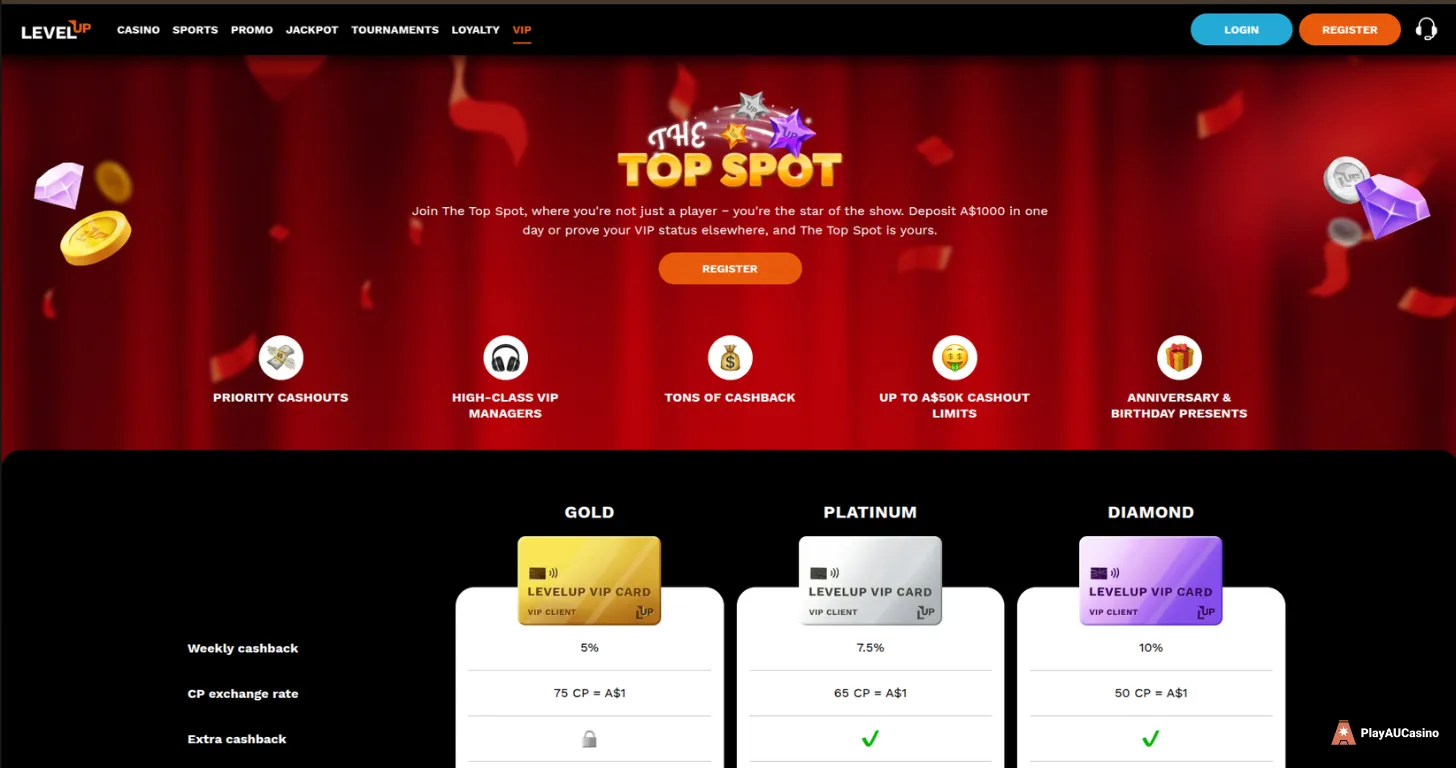Click the blue Login button
Image resolution: width=1456 pixels, height=768 pixels.
1241,30
